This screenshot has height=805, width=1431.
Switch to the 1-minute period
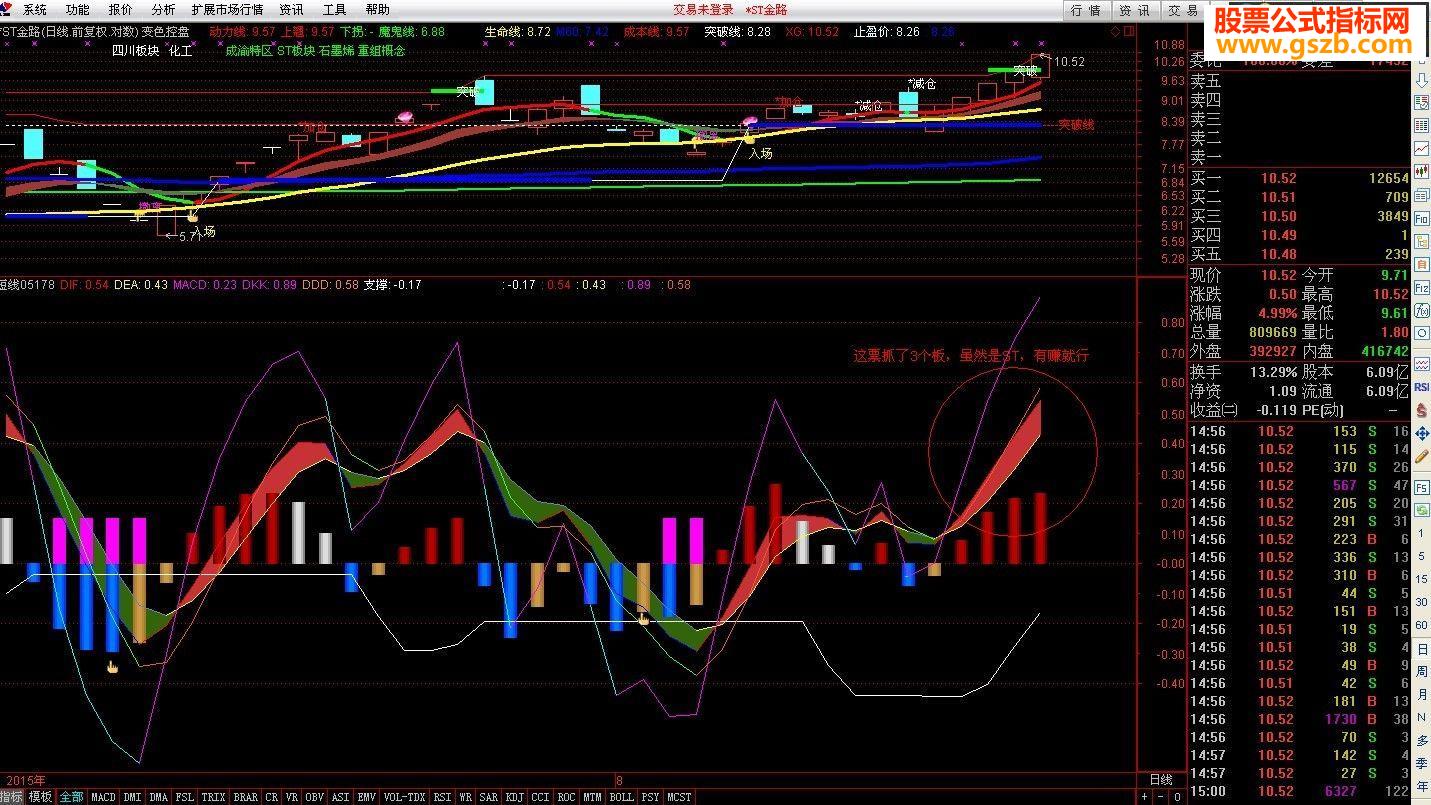tap(1421, 533)
